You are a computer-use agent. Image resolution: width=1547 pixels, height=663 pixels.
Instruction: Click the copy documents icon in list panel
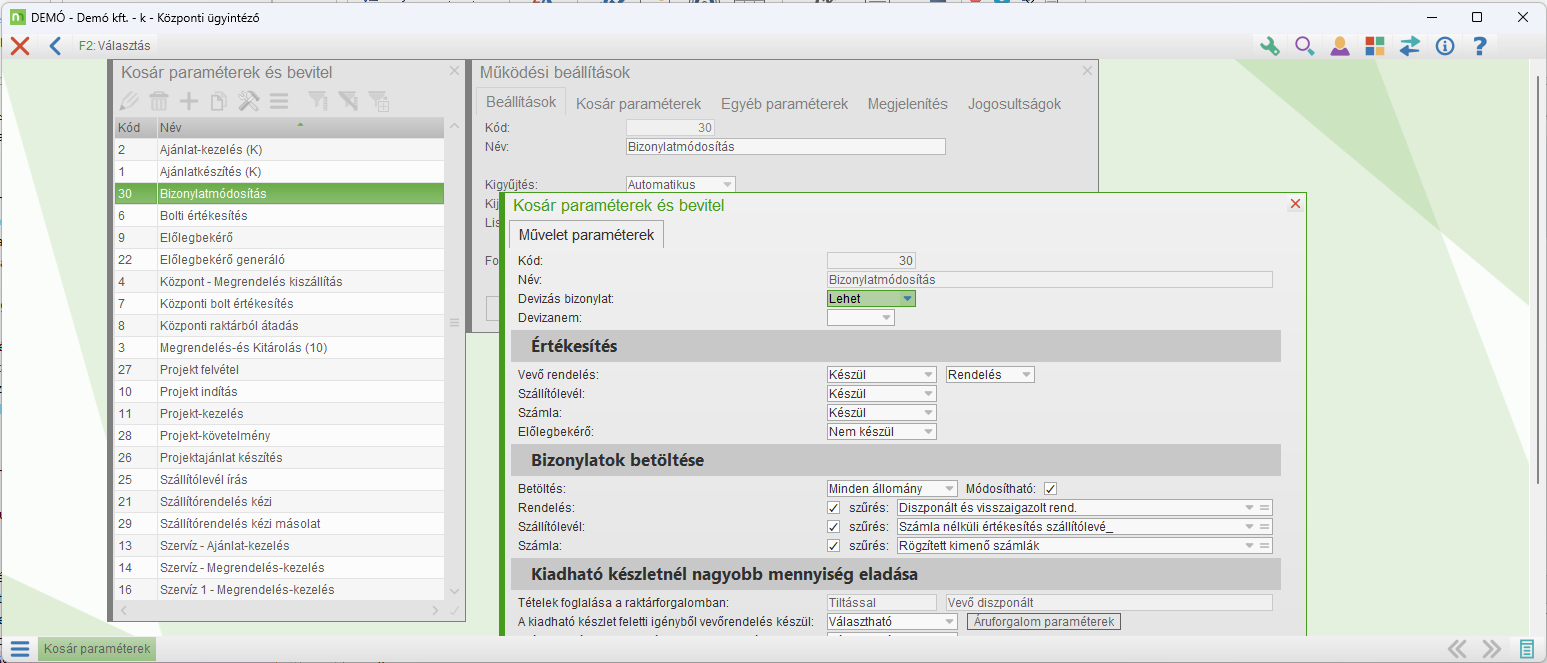click(219, 100)
